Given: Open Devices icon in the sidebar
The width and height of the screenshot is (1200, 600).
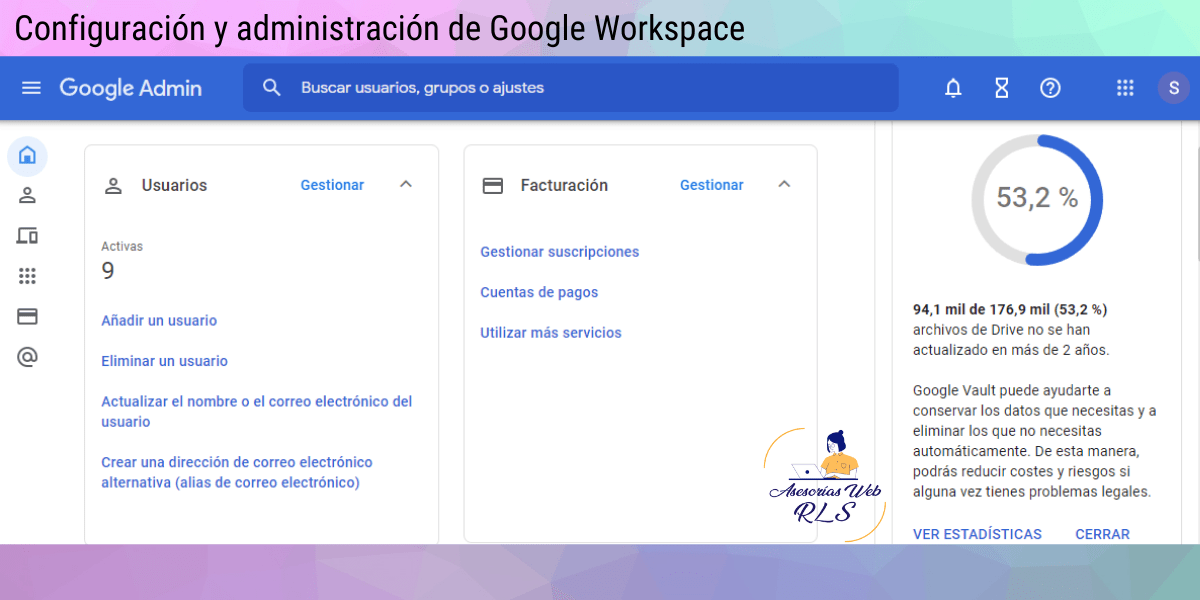Looking at the screenshot, I should click(x=28, y=236).
